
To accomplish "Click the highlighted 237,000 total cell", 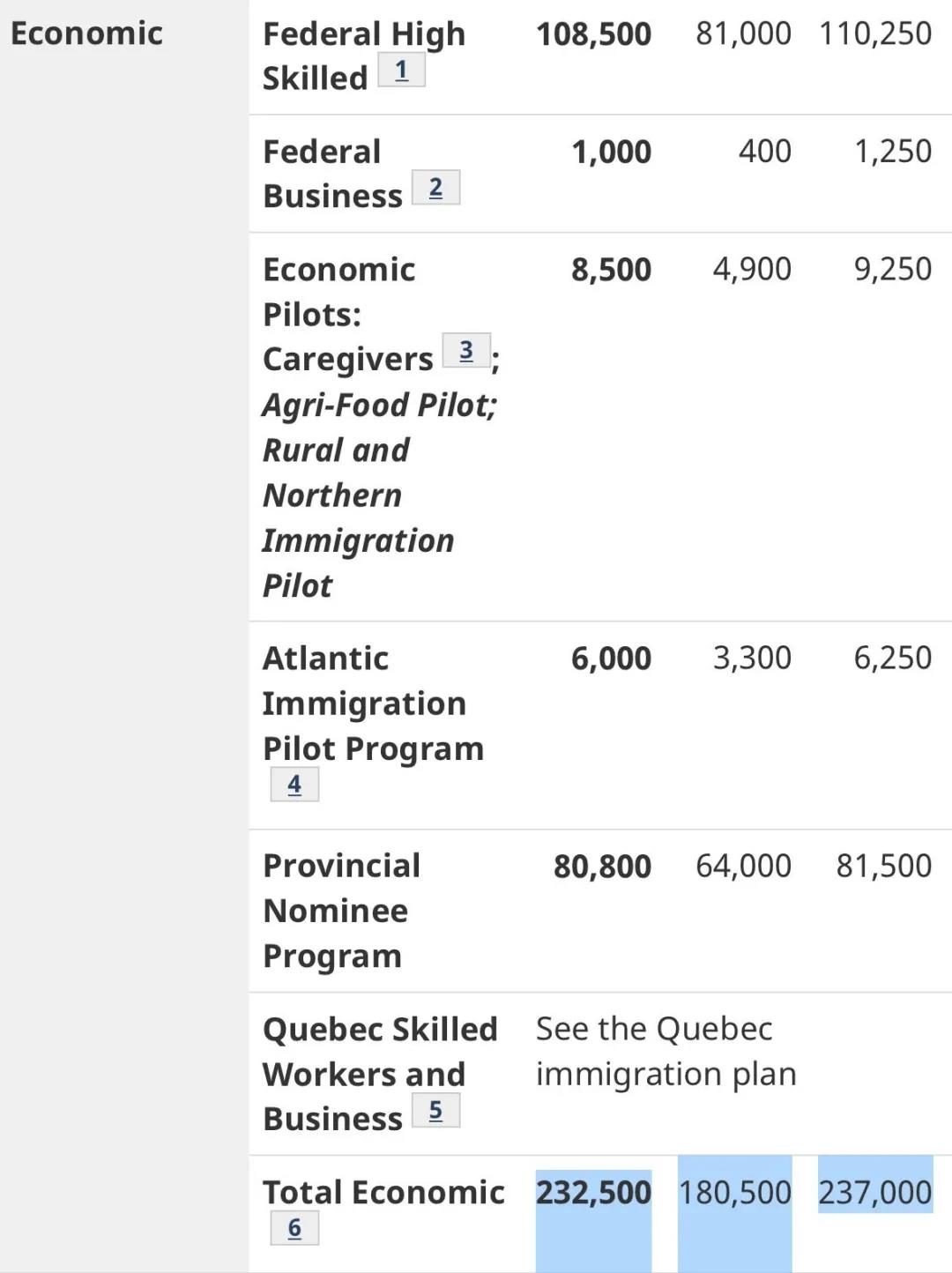I will 874,1193.
